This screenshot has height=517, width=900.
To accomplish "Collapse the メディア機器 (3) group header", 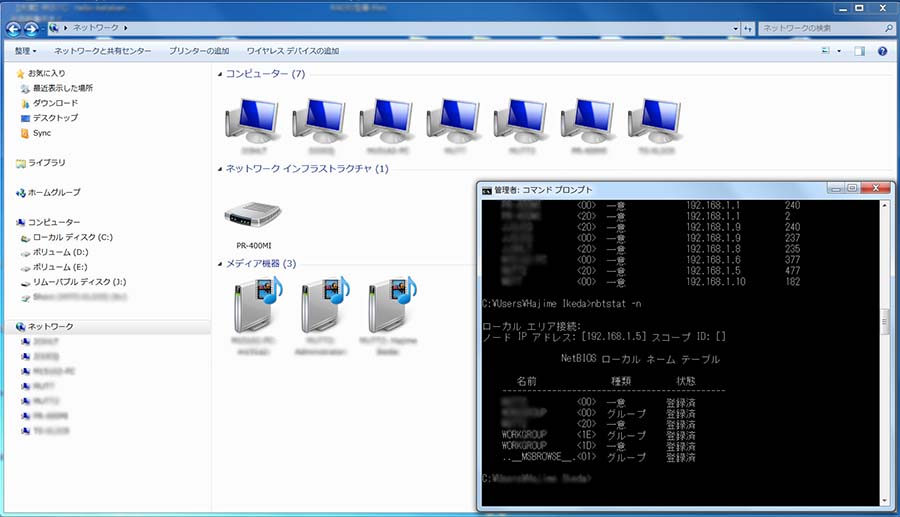I will [260, 263].
